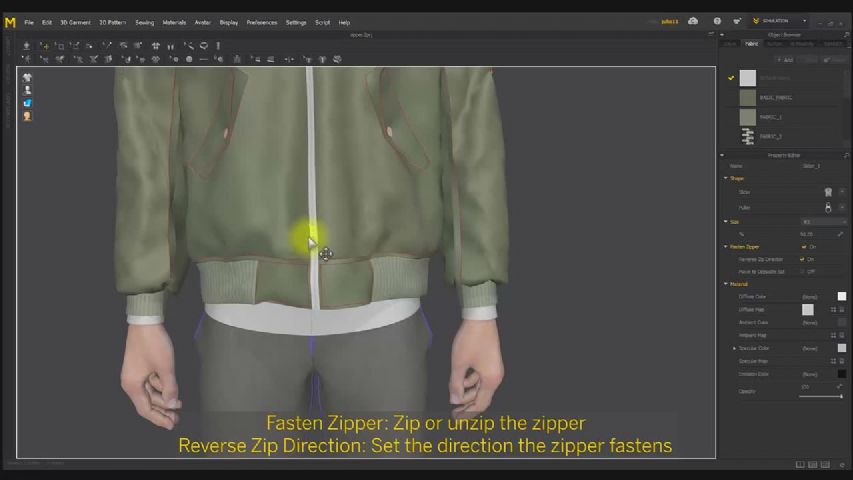Image resolution: width=853 pixels, height=480 pixels.
Task: Open the Preferences menu
Action: (x=262, y=22)
